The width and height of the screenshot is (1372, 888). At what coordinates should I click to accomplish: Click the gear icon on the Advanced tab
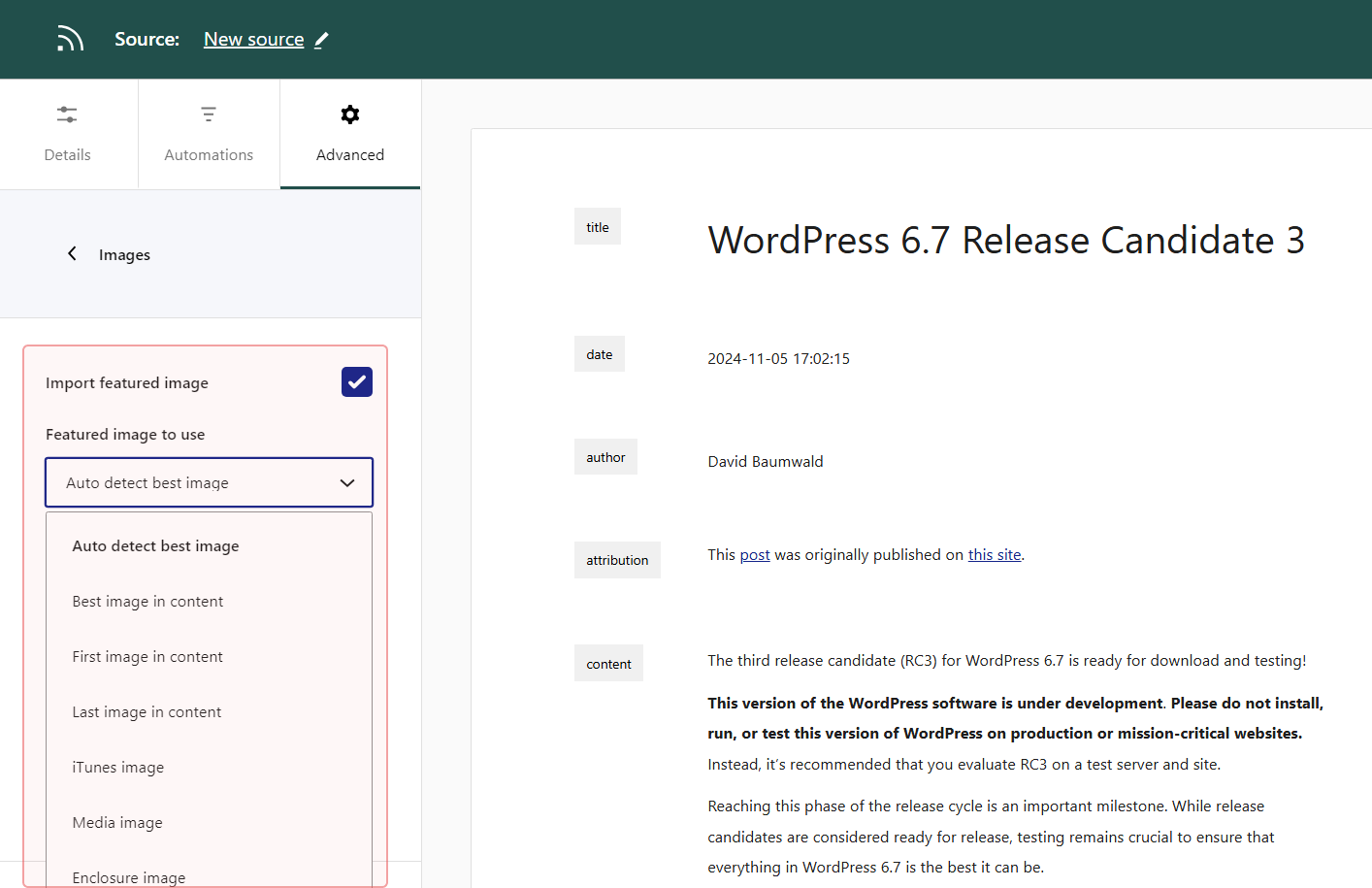point(349,114)
